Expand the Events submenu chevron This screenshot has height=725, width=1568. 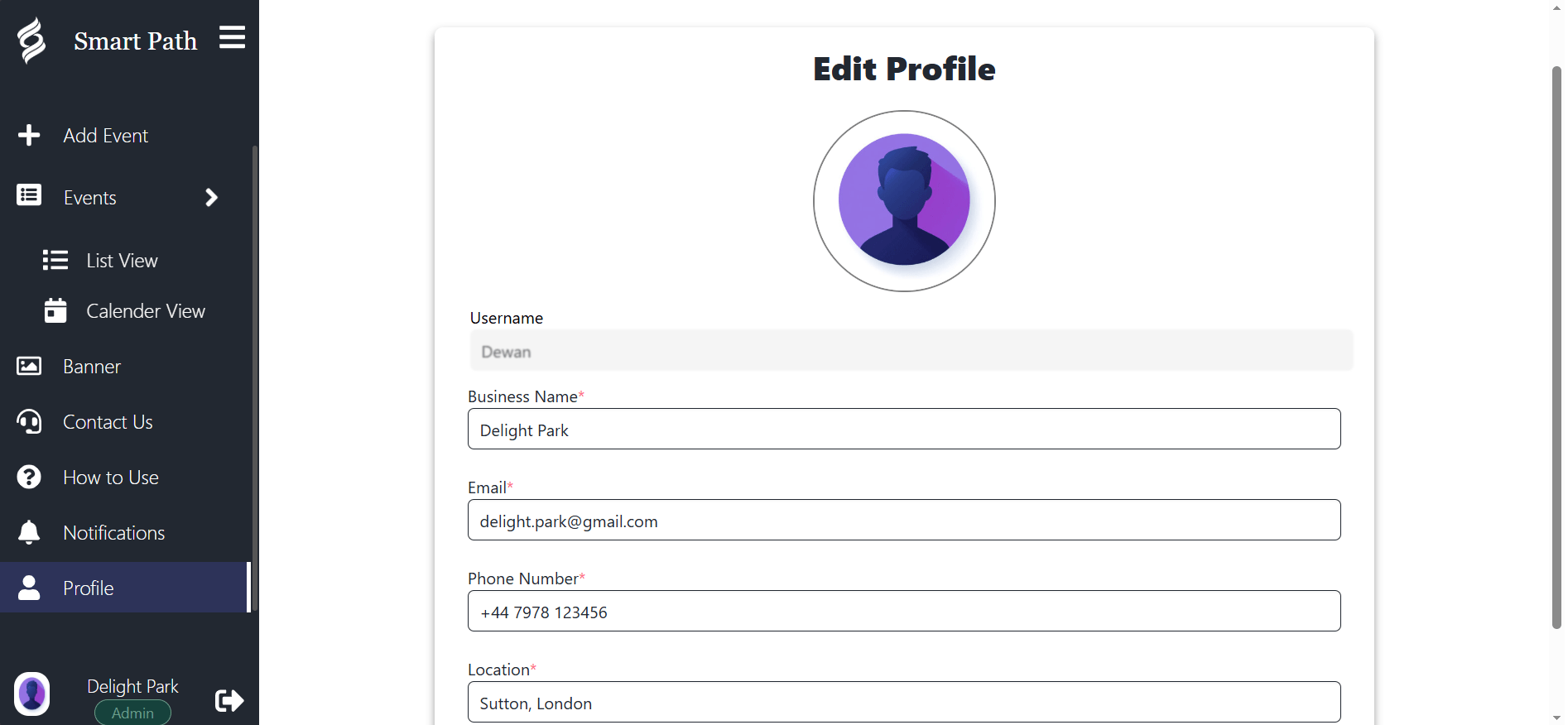point(211,197)
